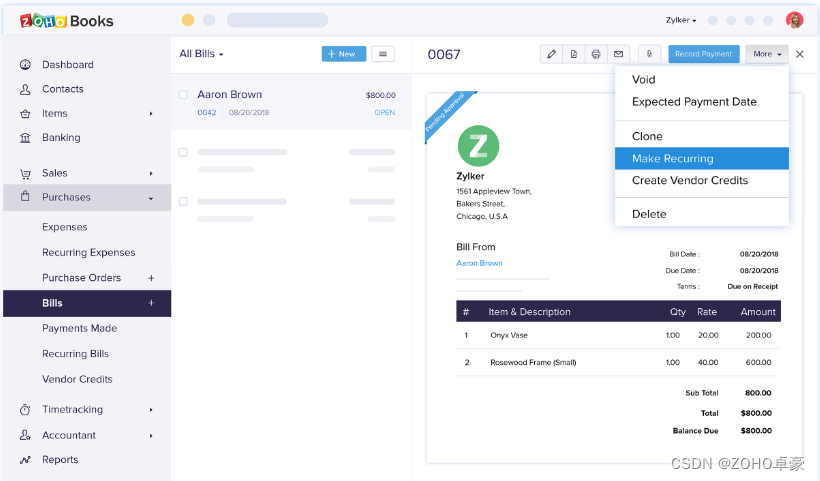Go to Recurring Expenses in sidebar
The height and width of the screenshot is (481, 820).
(89, 253)
